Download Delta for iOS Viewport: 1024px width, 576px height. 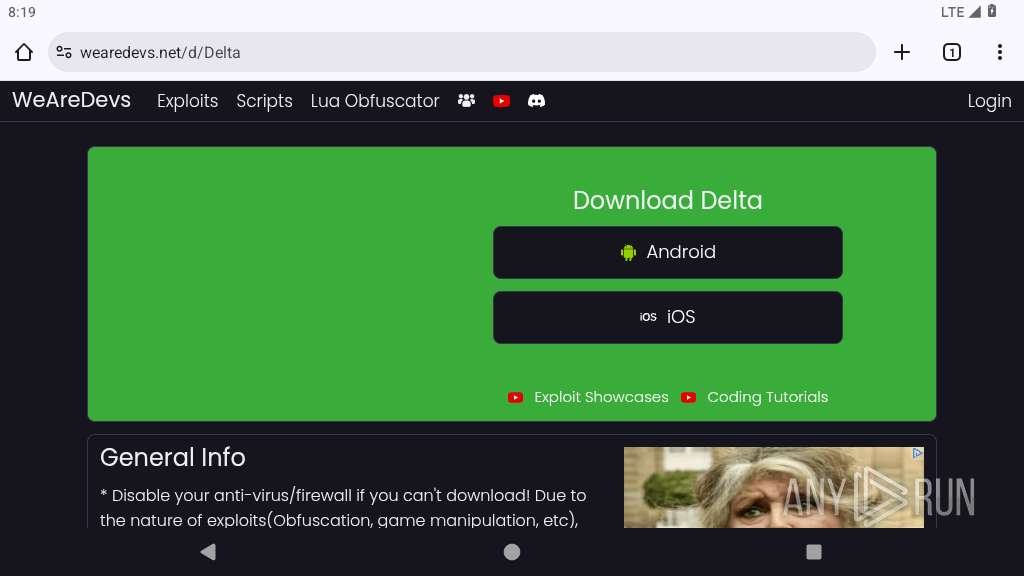667,317
